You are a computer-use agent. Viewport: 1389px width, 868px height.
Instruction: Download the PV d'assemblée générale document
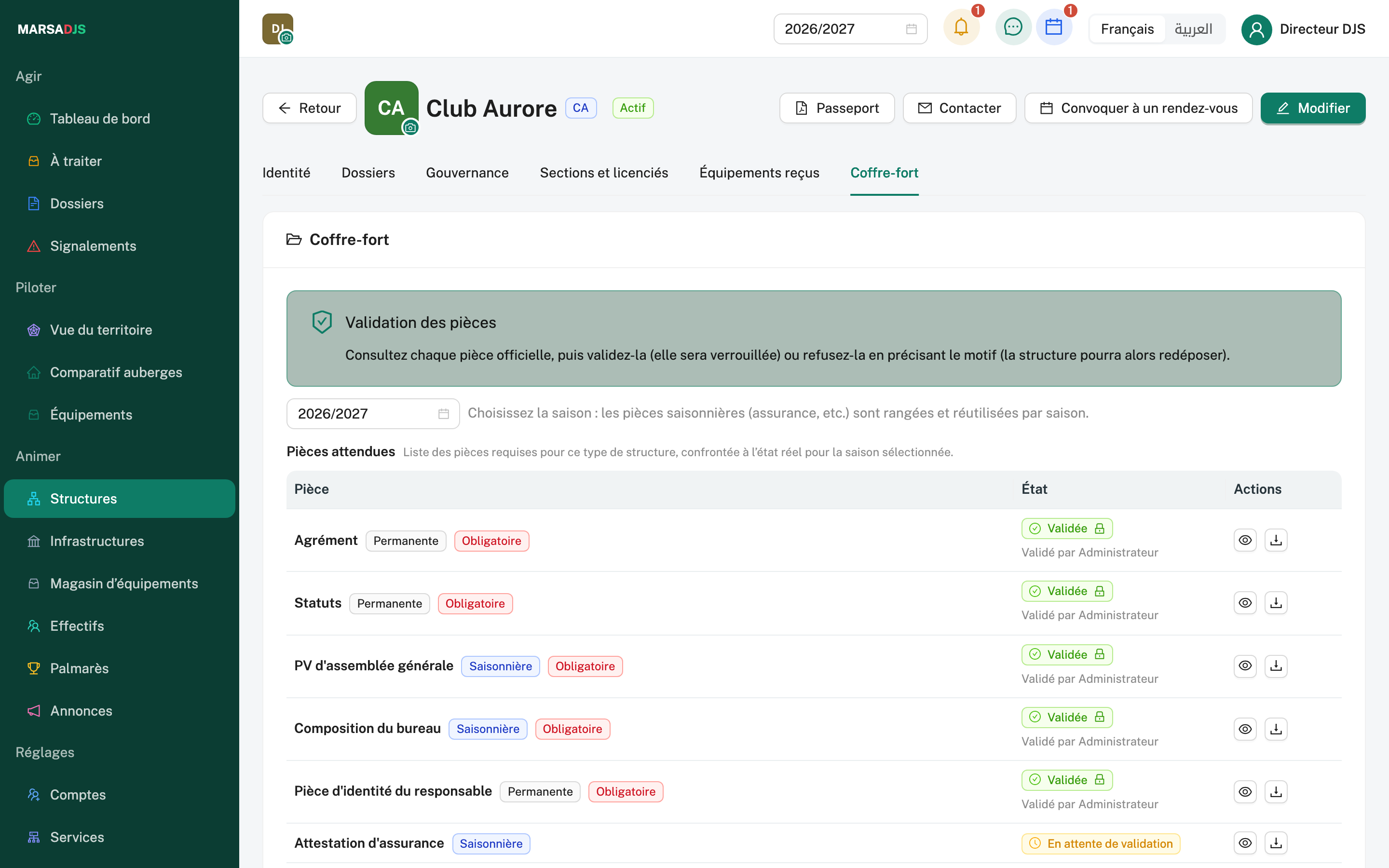coord(1276,666)
